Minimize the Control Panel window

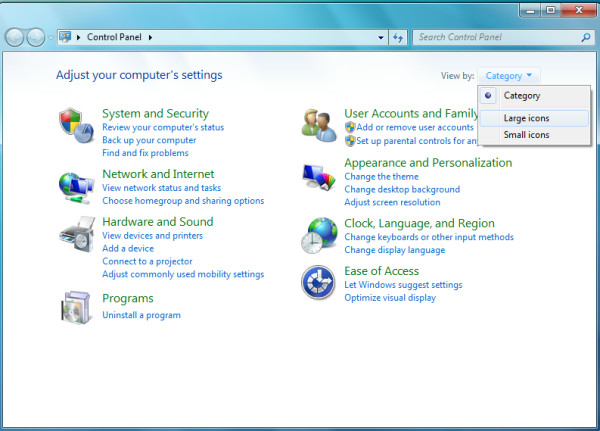pos(530,10)
